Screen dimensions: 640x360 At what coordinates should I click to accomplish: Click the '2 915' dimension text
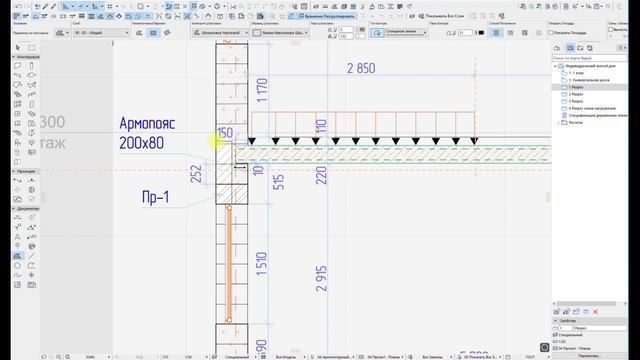tap(321, 279)
